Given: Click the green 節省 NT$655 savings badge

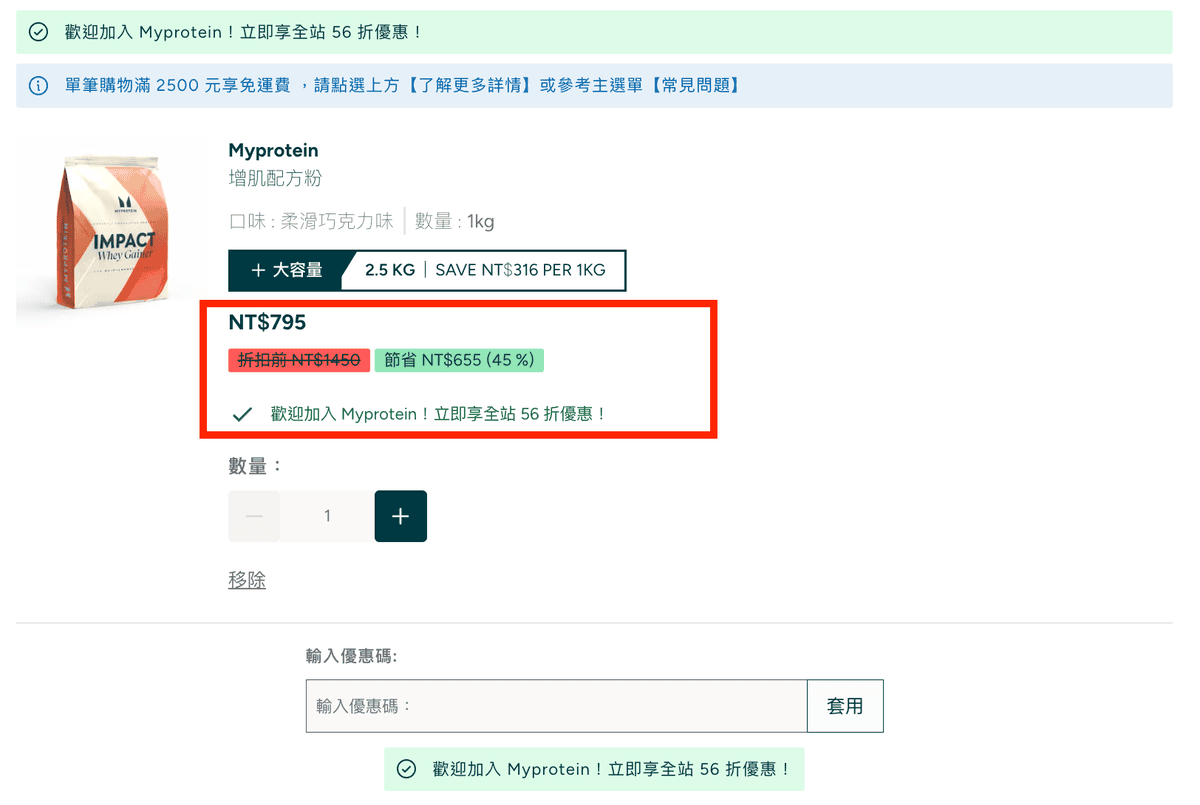Looking at the screenshot, I should (459, 360).
